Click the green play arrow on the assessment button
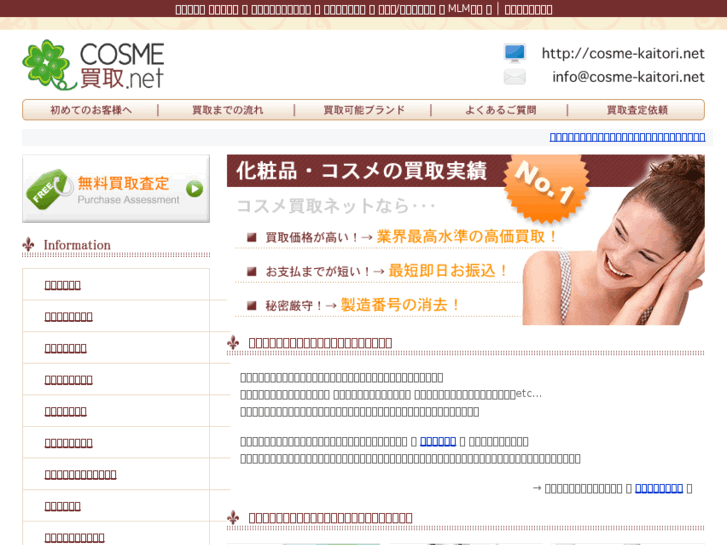This screenshot has height=545, width=727. click(x=195, y=189)
